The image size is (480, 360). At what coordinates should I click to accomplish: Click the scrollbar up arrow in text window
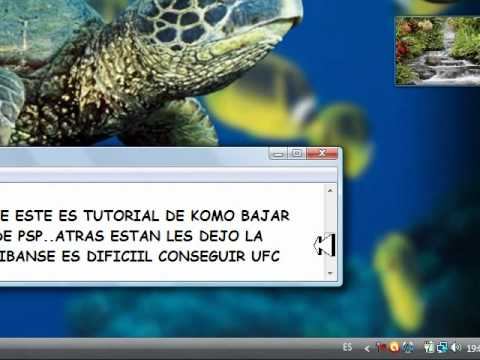330,191
